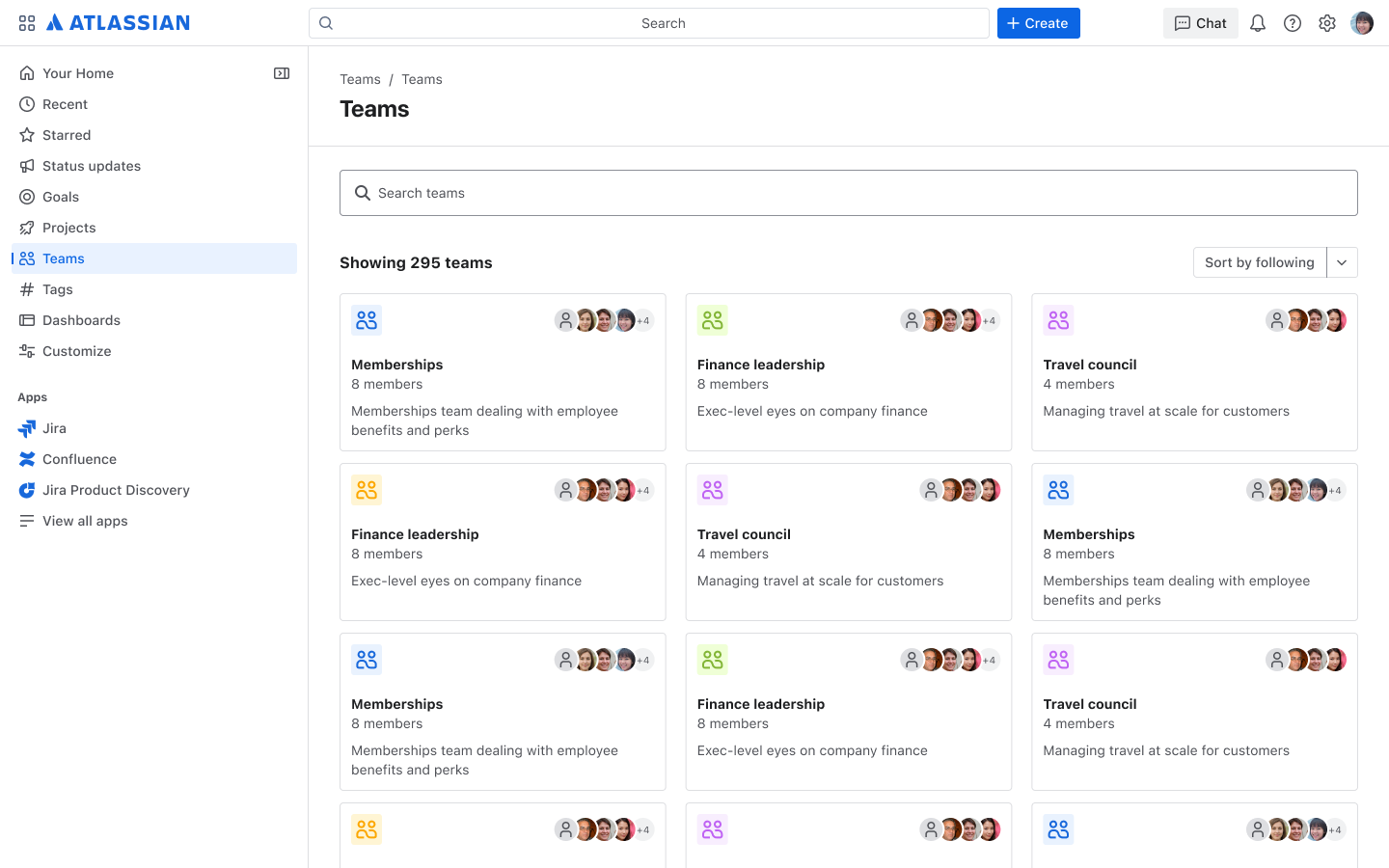Open the Goals section
Image resolution: width=1389 pixels, height=868 pixels.
click(60, 197)
